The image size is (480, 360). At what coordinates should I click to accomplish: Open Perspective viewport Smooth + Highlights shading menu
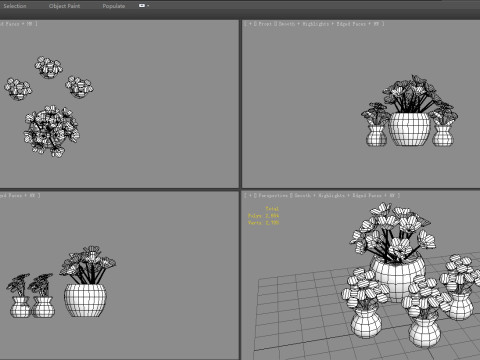click(320, 195)
